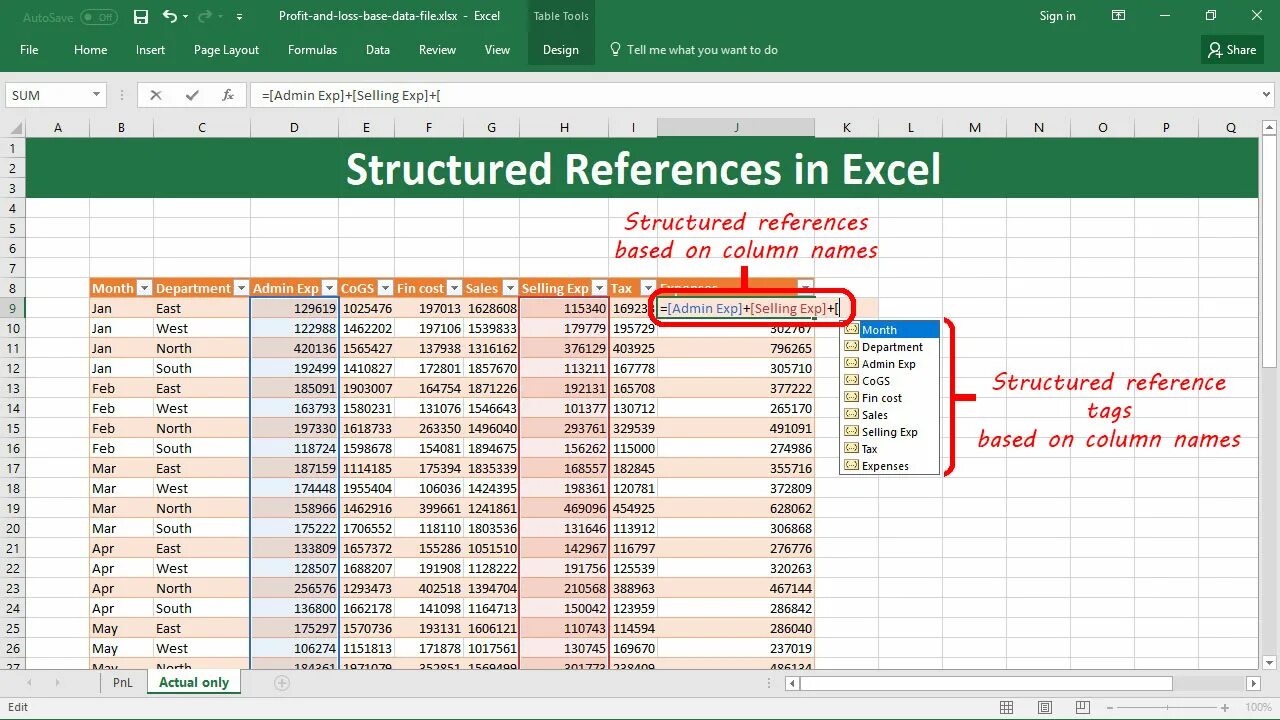The image size is (1280, 720).
Task: Choose Selling Exp from autocomplete list
Action: [x=890, y=432]
